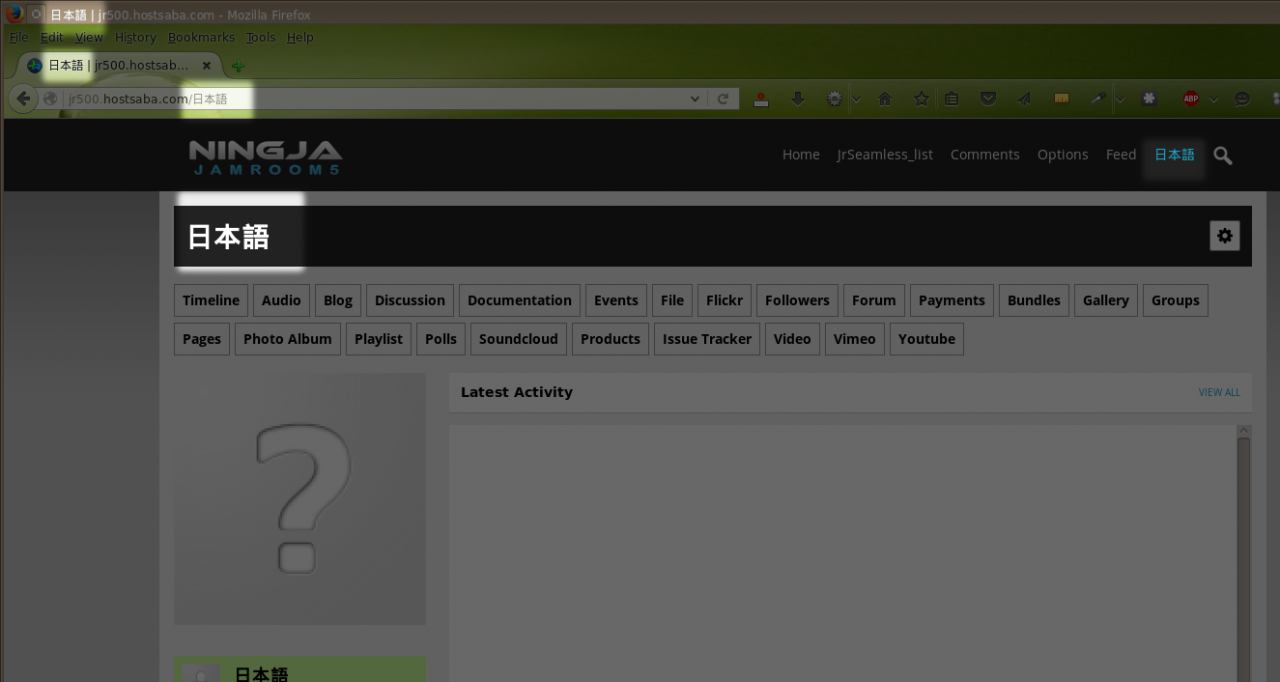The height and width of the screenshot is (682, 1280).
Task: Open the View menu
Action: [x=89, y=37]
